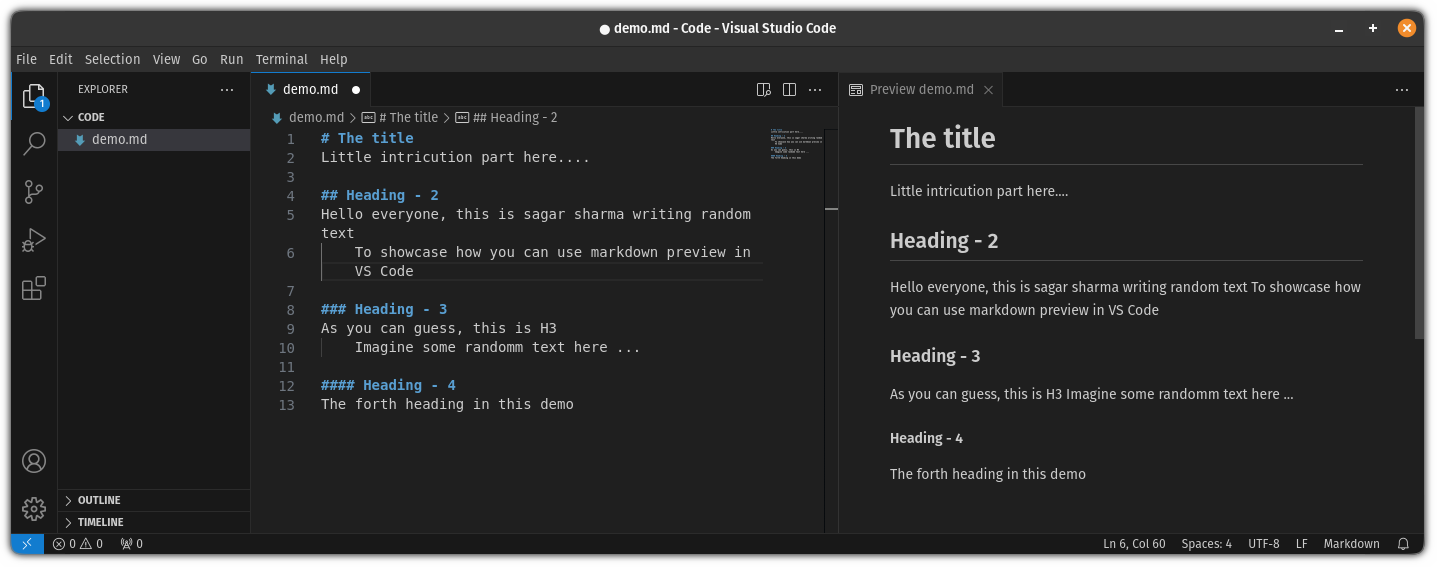Open the Explorer view in activity bar
The height and width of the screenshot is (567, 1437).
(34, 97)
